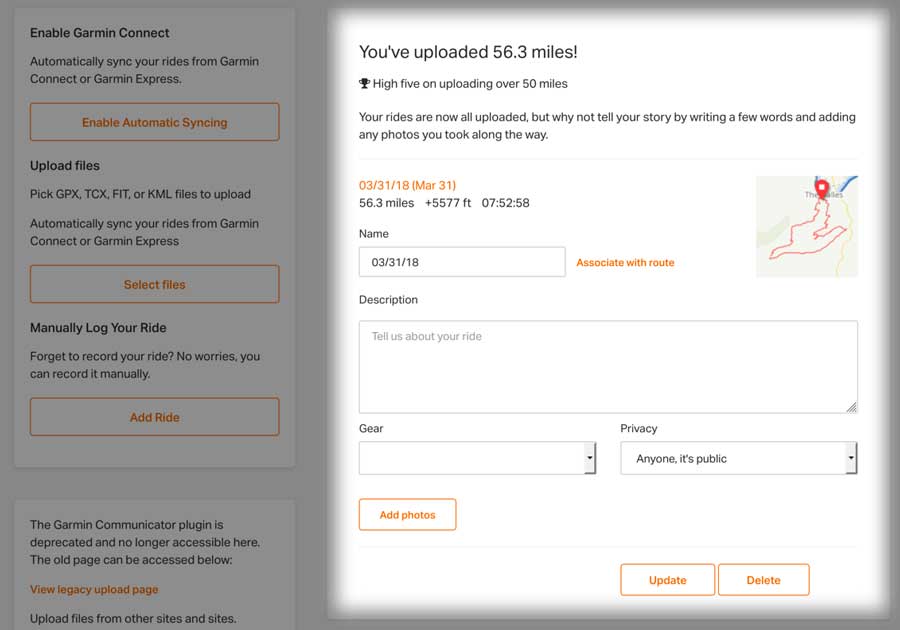
Task: Click the 03/31/18 (Mar 31) ride link
Action: pyautogui.click(x=408, y=185)
